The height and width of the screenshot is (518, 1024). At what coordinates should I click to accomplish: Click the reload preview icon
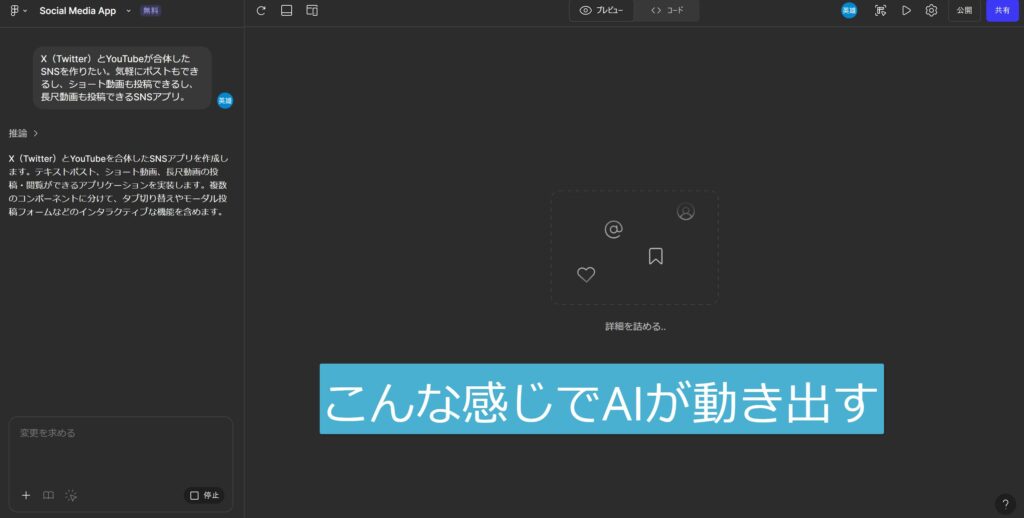pos(261,11)
